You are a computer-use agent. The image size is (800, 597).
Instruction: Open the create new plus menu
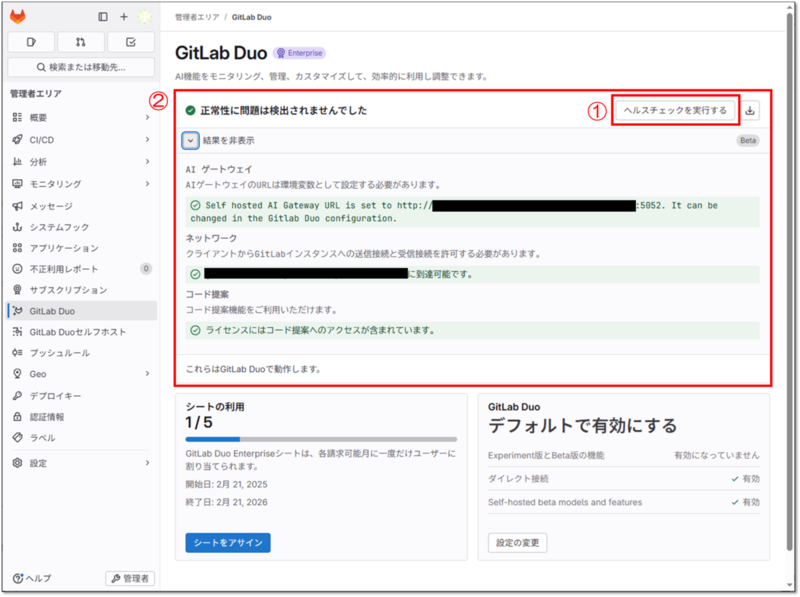124,17
